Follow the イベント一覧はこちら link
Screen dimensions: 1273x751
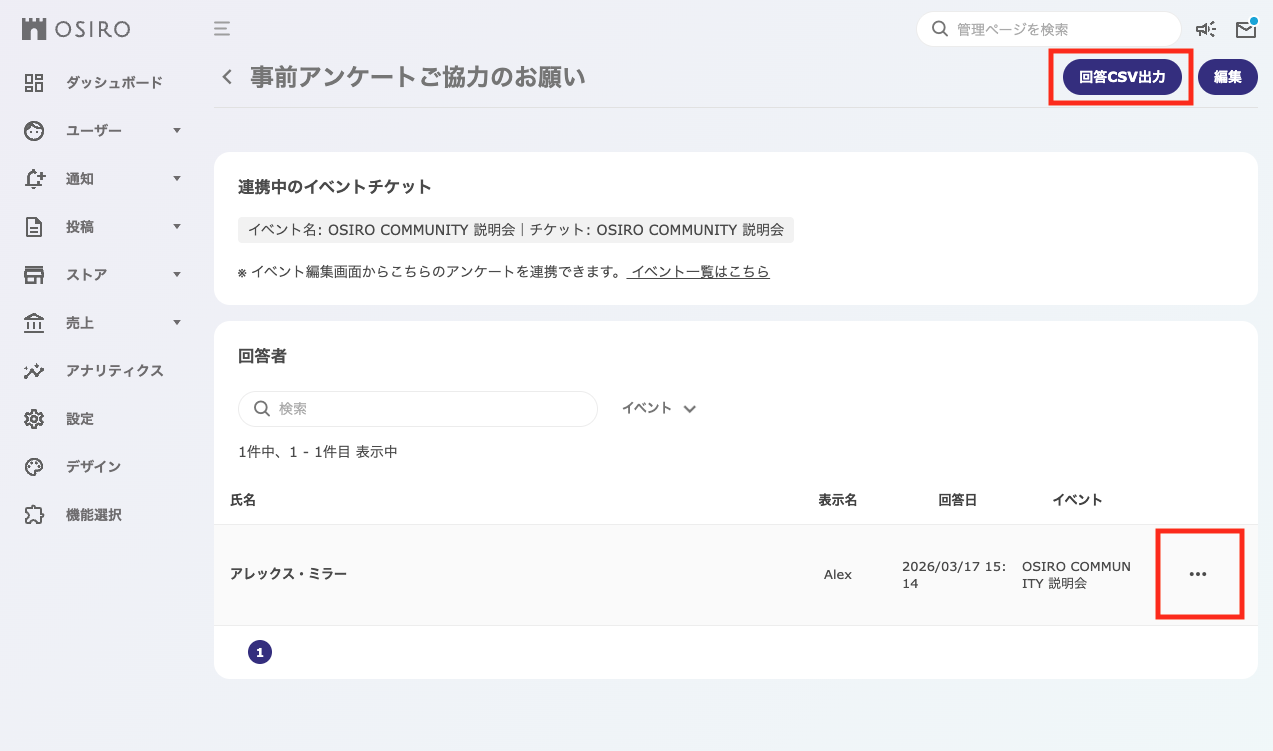coord(699,272)
